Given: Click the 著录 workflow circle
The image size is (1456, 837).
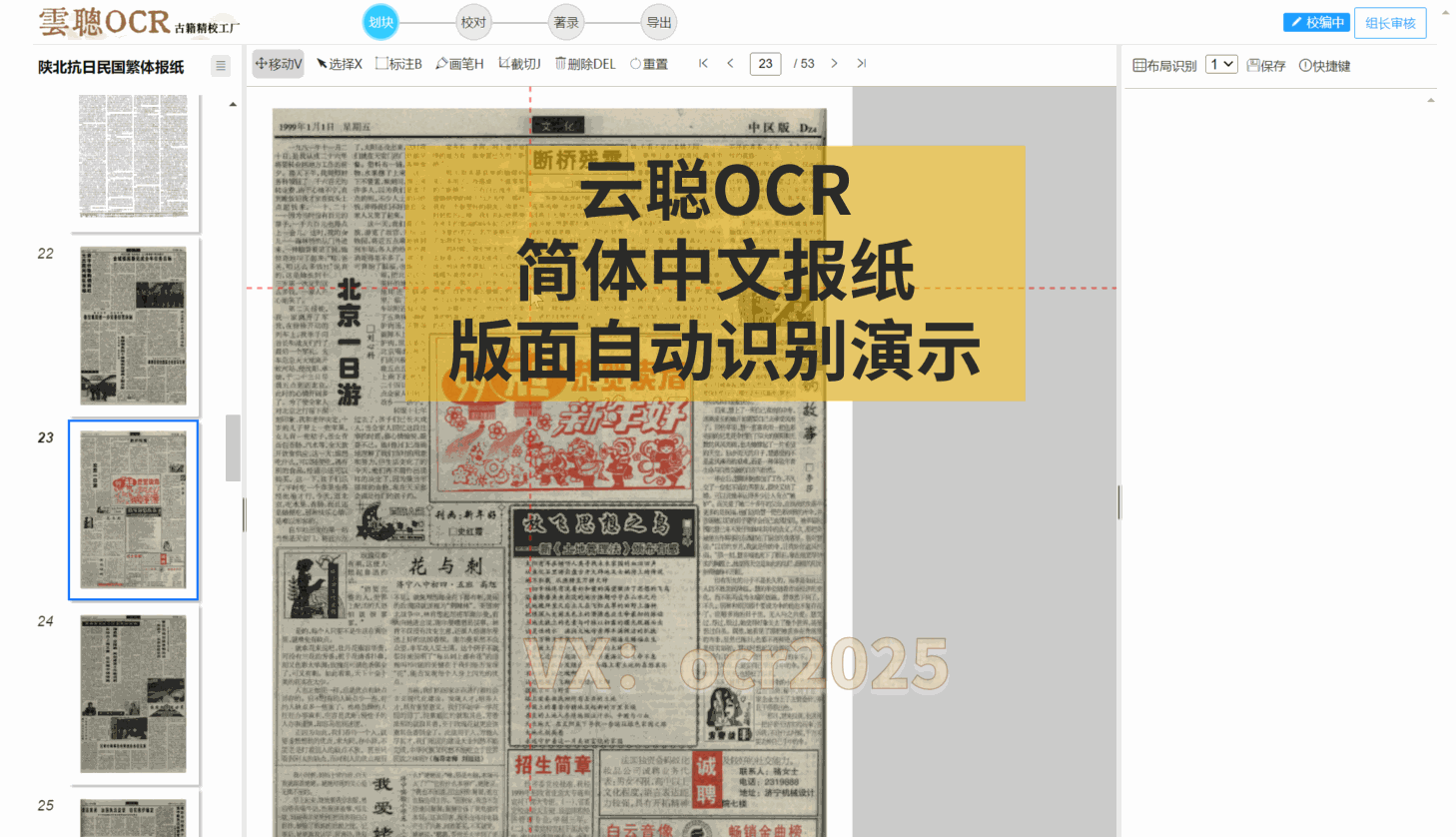Looking at the screenshot, I should (566, 21).
